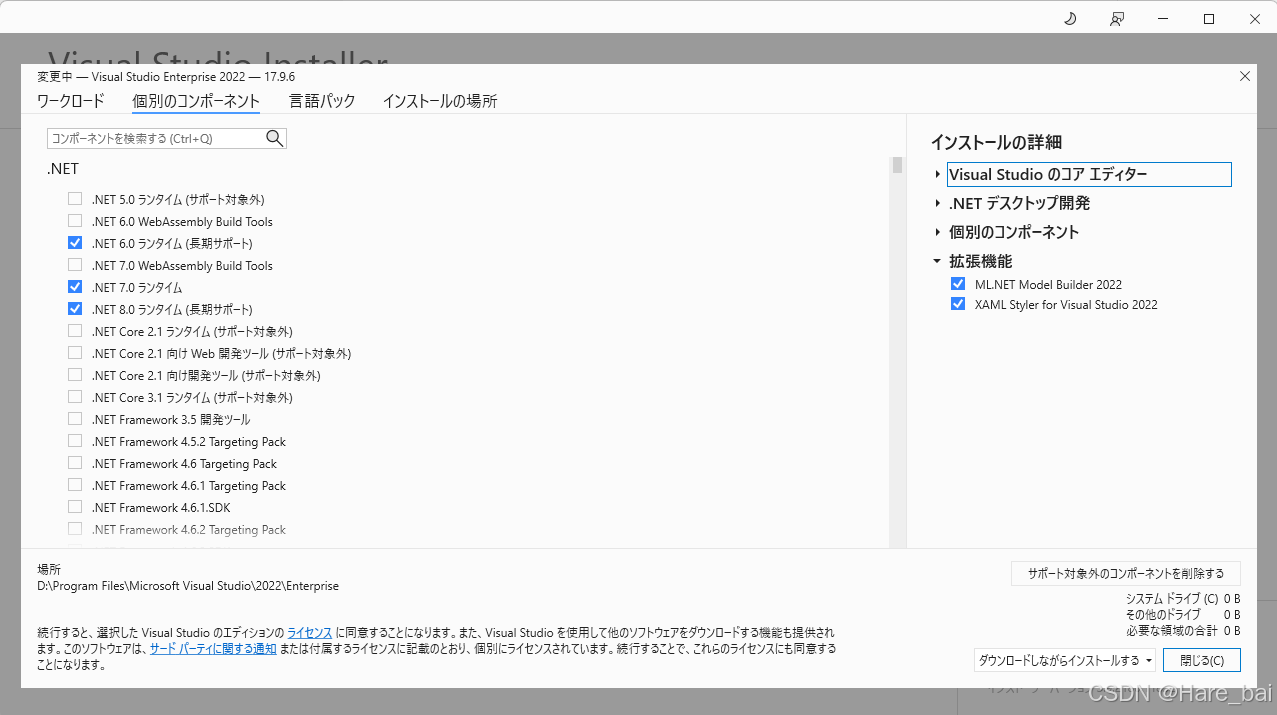1277x715 pixels.
Task: Check .NET Framework 4.6 Targeting Pack
Action: click(75, 463)
